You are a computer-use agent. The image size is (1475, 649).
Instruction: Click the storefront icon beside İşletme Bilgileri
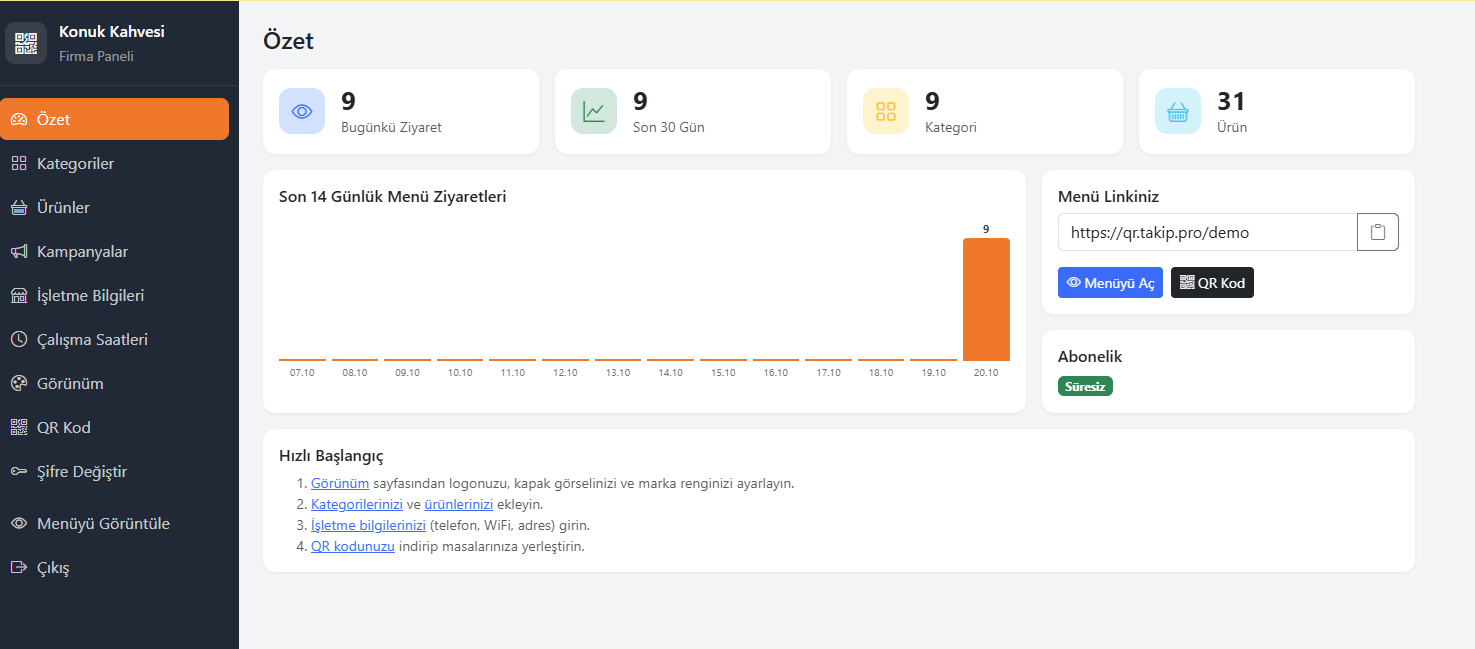point(19,296)
